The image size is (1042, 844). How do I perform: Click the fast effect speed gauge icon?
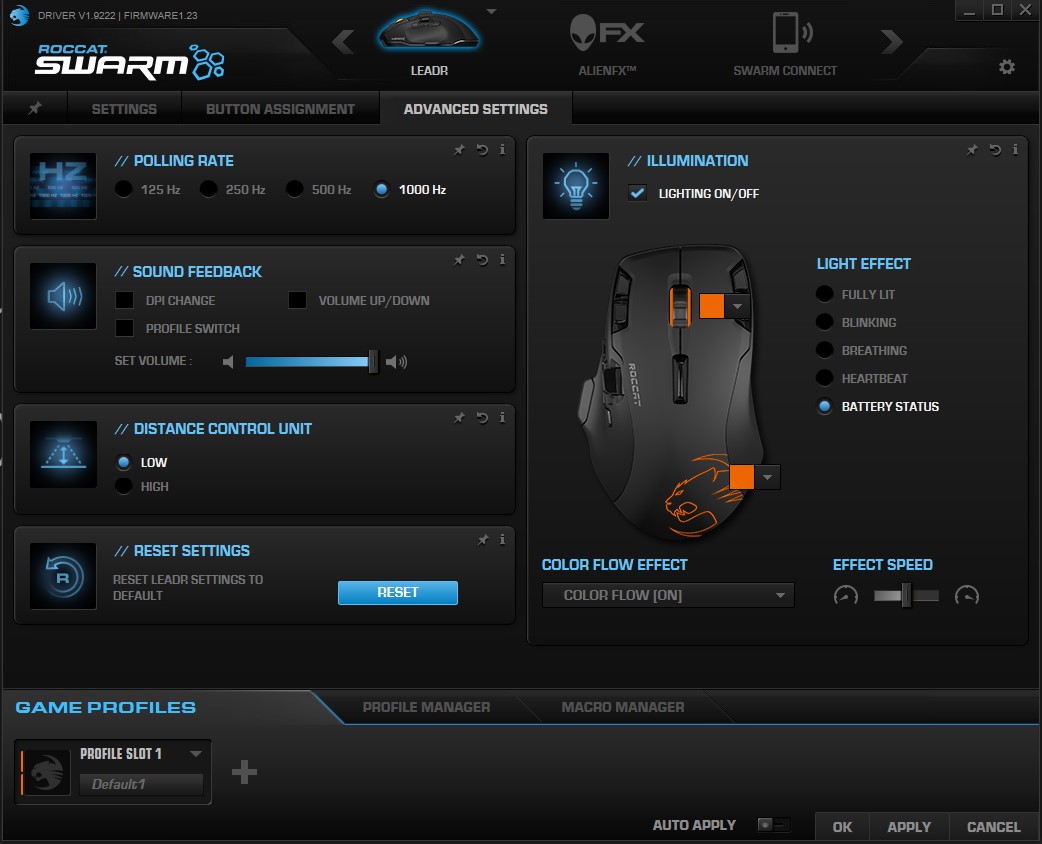(x=967, y=595)
